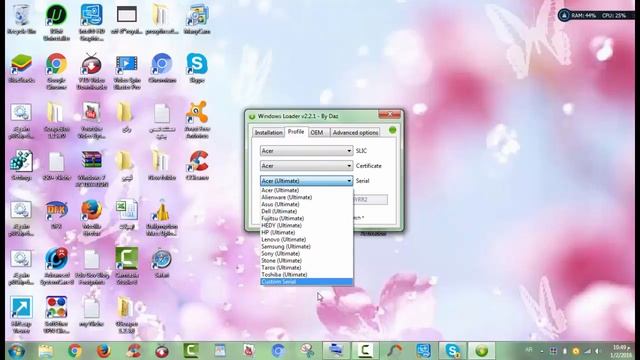Switch to Skype in the taskbar
This screenshot has height=360, width=640.
pos(453,351)
